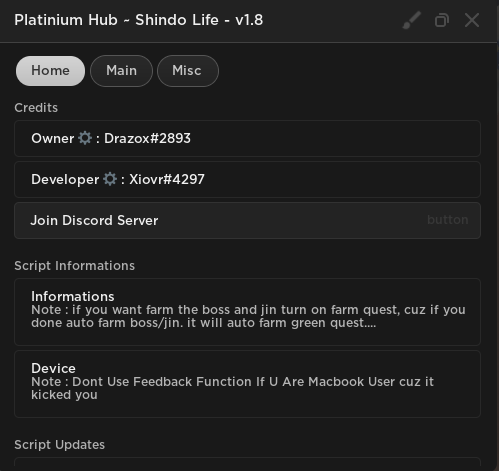Select the Owner Drazox#2893 row
Screen dimensions: 499x471
click(x=247, y=138)
